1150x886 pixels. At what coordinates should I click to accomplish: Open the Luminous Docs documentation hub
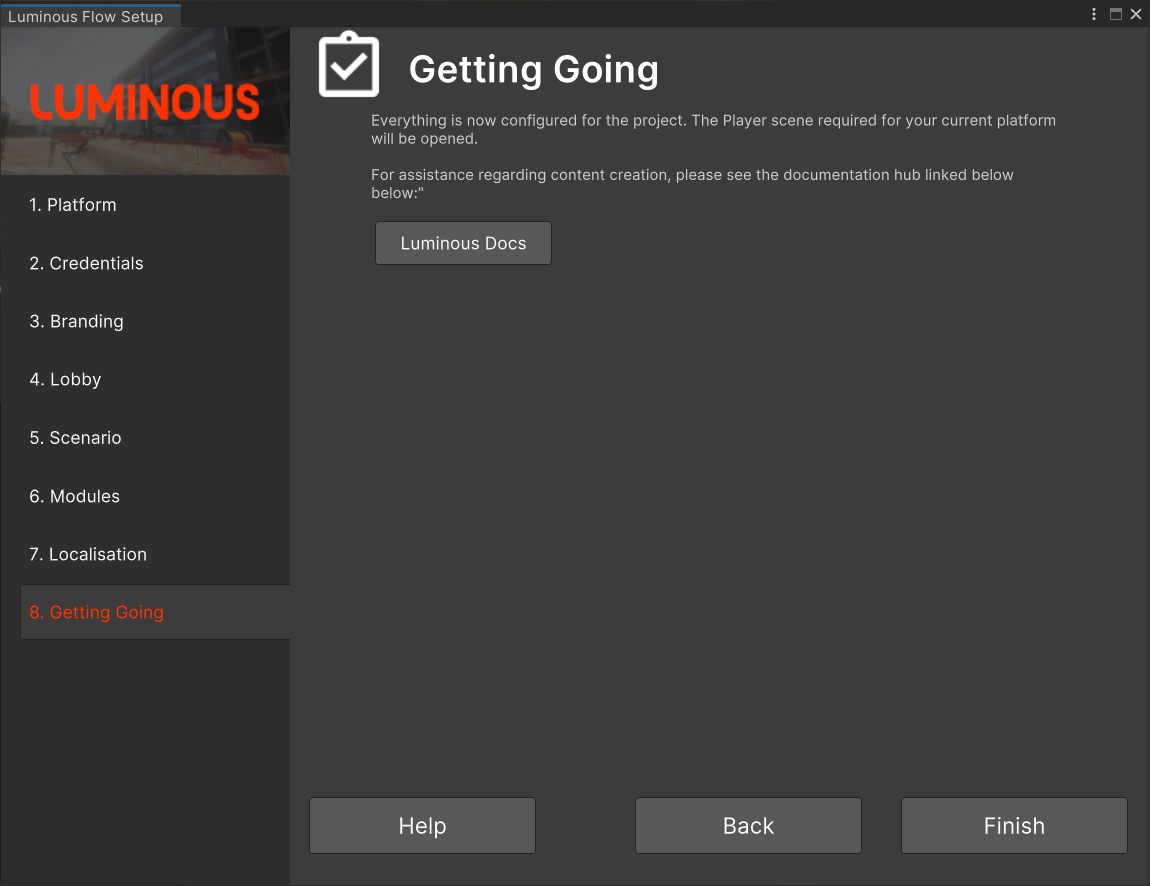(463, 243)
